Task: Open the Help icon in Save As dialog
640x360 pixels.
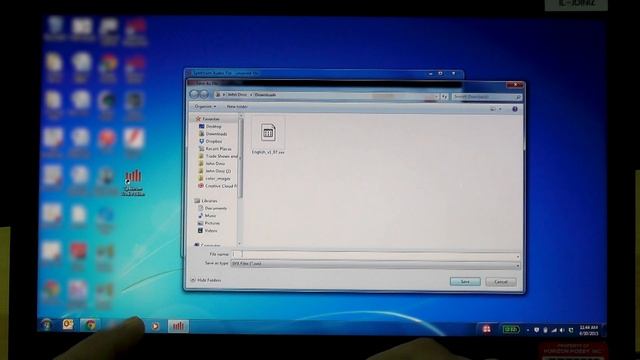Action: (515, 109)
